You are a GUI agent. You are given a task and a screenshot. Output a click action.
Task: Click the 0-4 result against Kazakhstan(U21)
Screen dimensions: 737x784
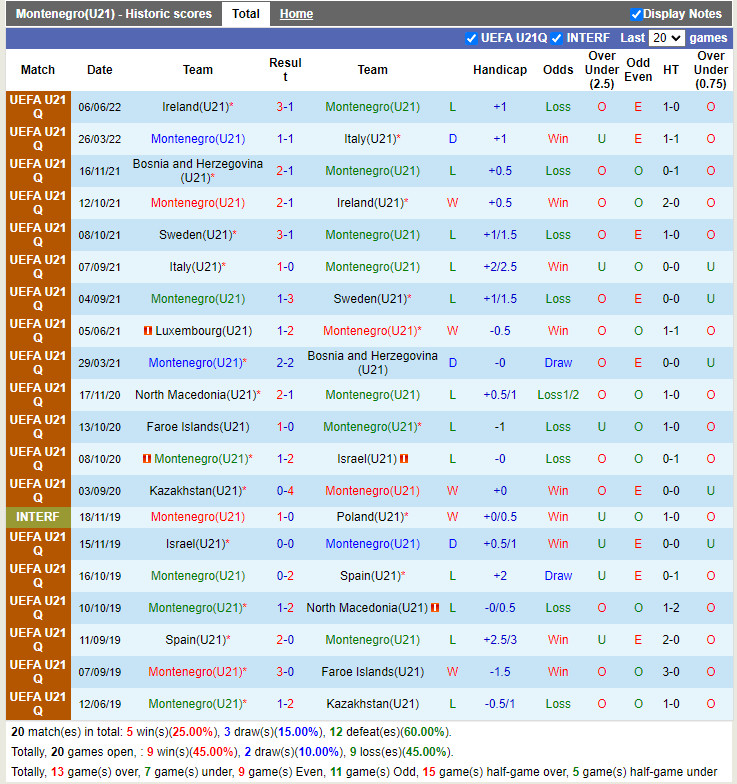pyautogui.click(x=285, y=491)
